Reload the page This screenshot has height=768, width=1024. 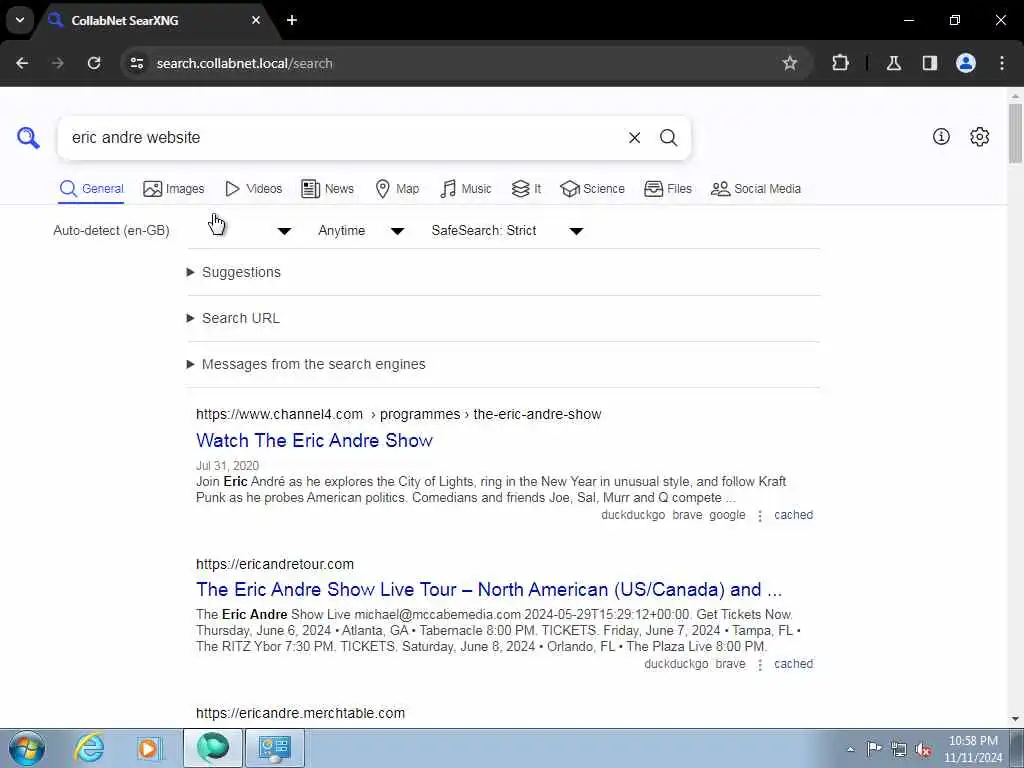click(94, 63)
